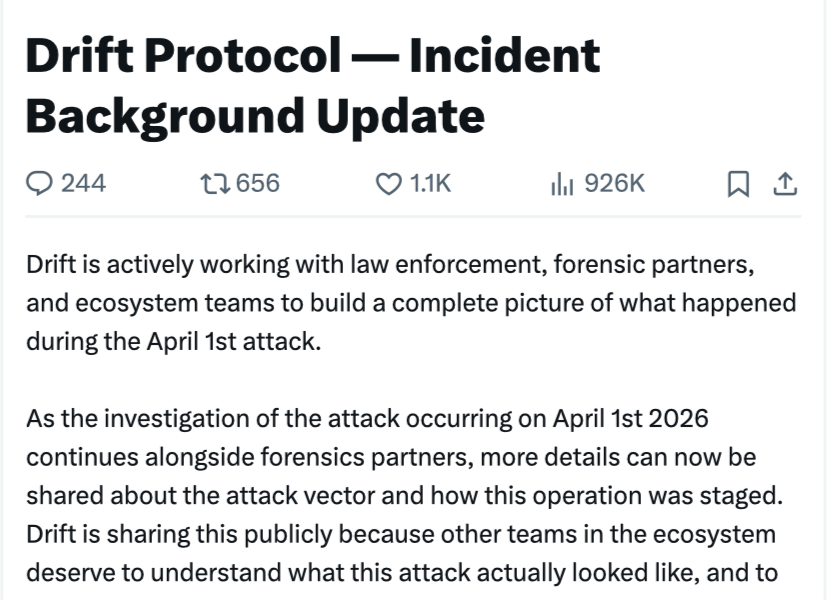Select the 656 reposts count
This screenshot has height=600, width=839.
(x=257, y=182)
